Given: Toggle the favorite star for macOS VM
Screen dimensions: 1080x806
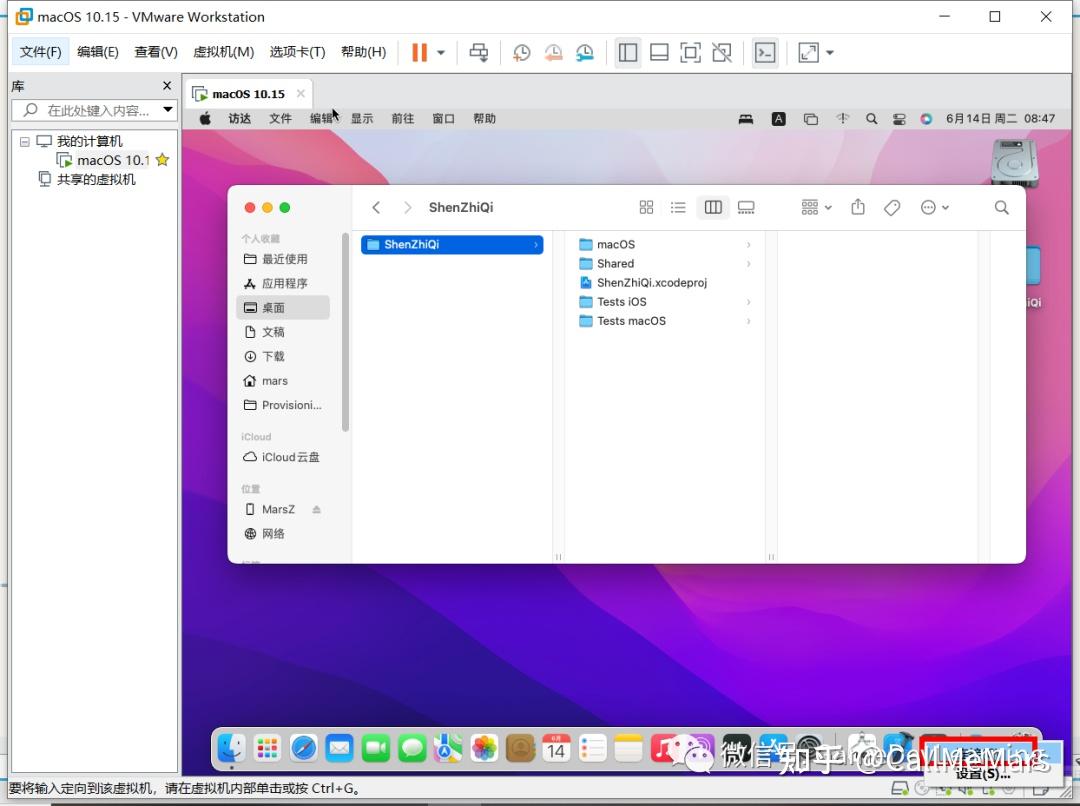Looking at the screenshot, I should pyautogui.click(x=163, y=160).
